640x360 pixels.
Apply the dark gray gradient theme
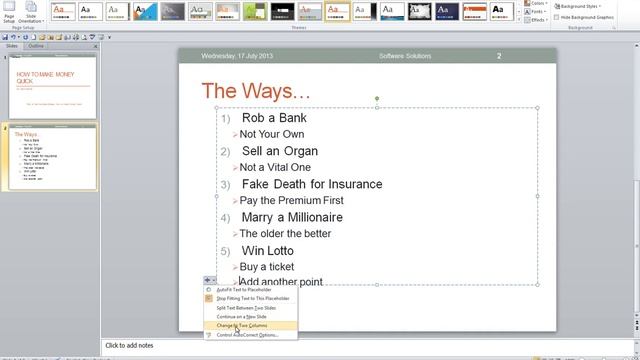click(173, 11)
